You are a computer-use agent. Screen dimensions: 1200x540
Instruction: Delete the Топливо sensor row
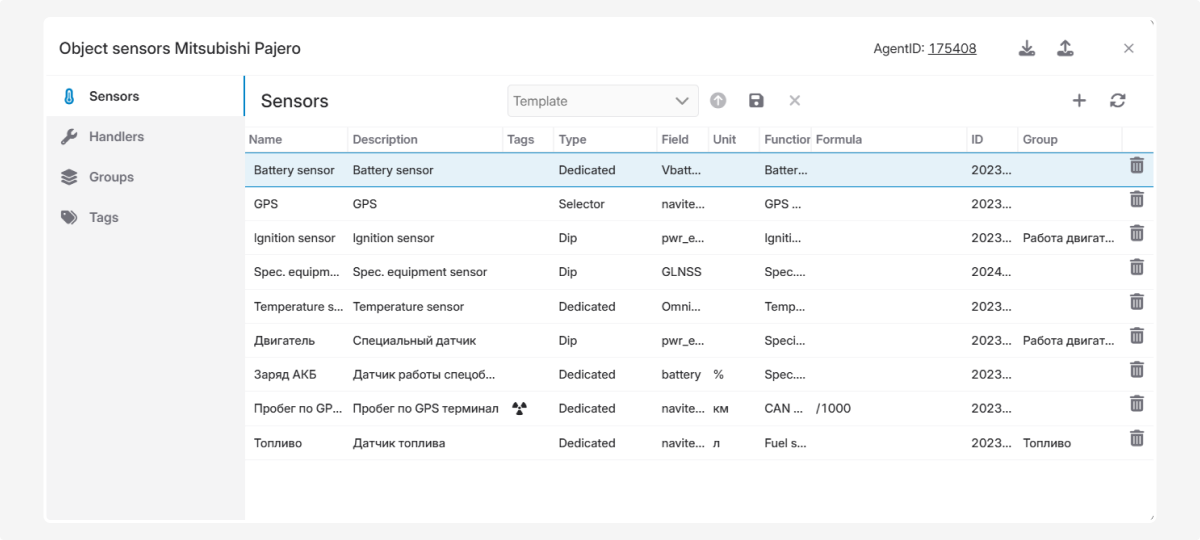1136,438
